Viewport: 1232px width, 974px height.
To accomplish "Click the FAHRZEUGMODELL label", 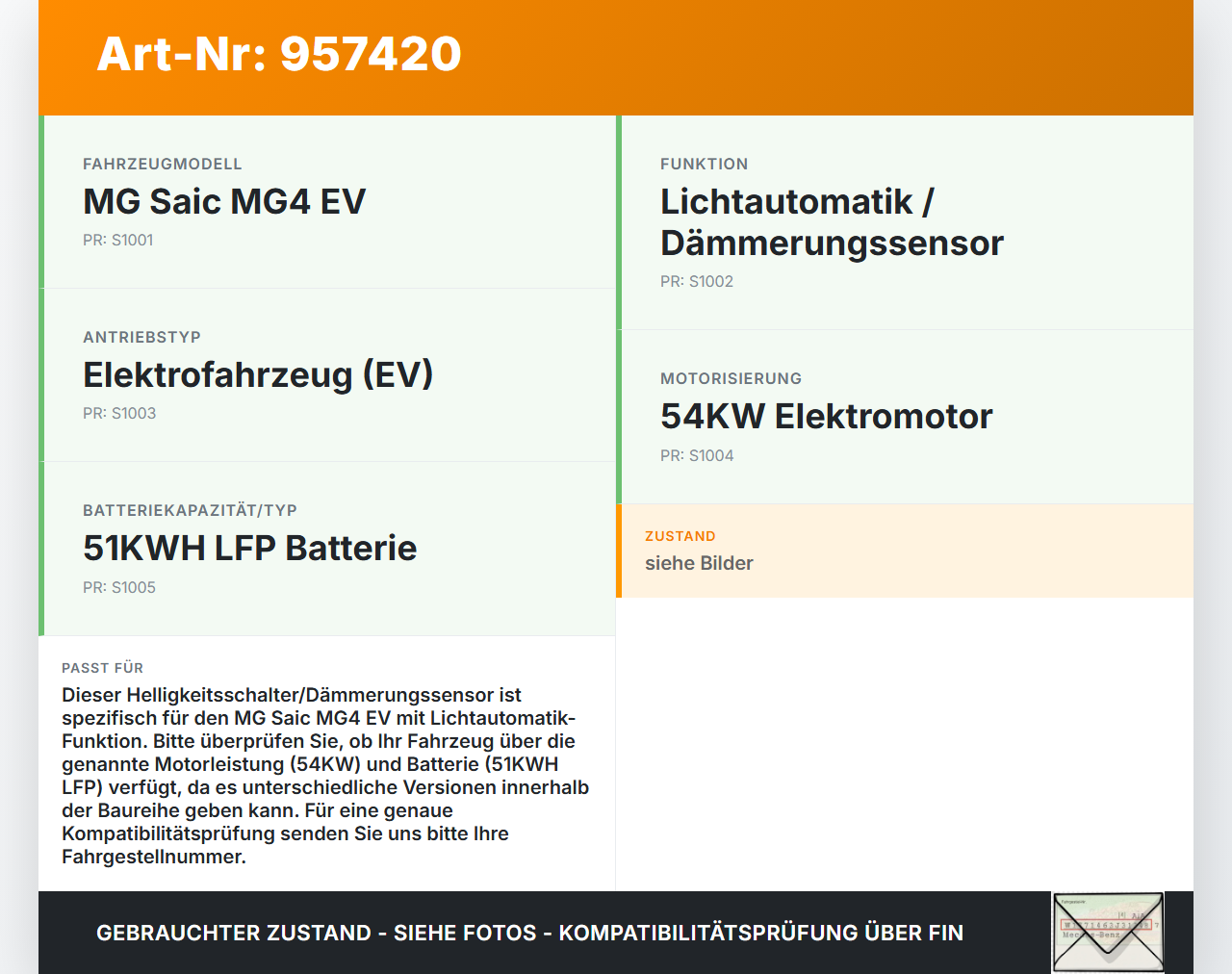I will 162,165.
